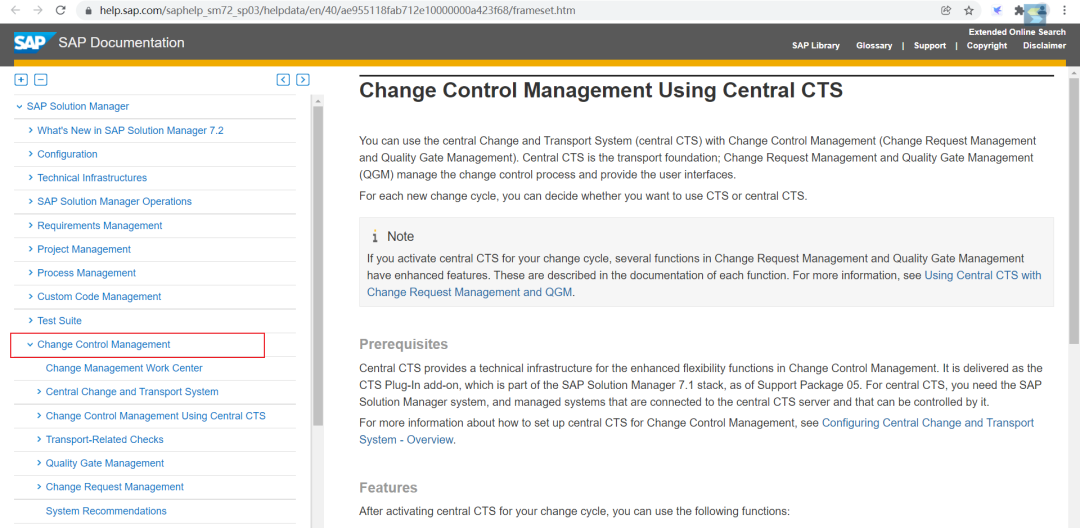Image resolution: width=1080 pixels, height=528 pixels.
Task: Click the browser back arrow
Action: (x=16, y=10)
